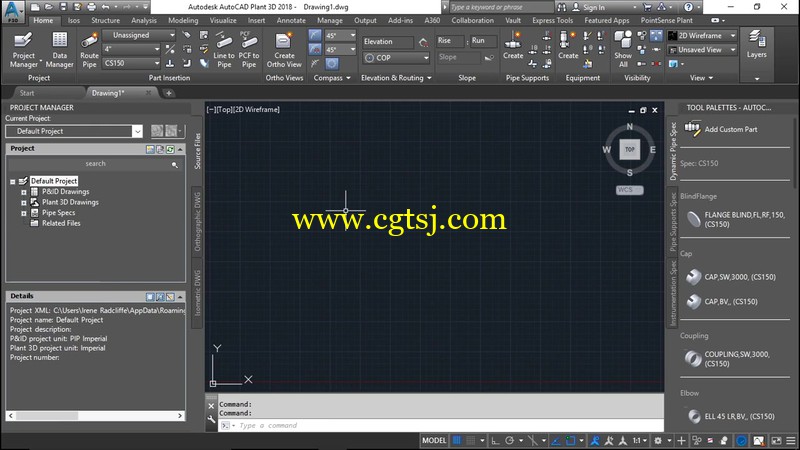Select CAP,SW,3000 palette item
The width and height of the screenshot is (800, 450).
click(x=732, y=277)
